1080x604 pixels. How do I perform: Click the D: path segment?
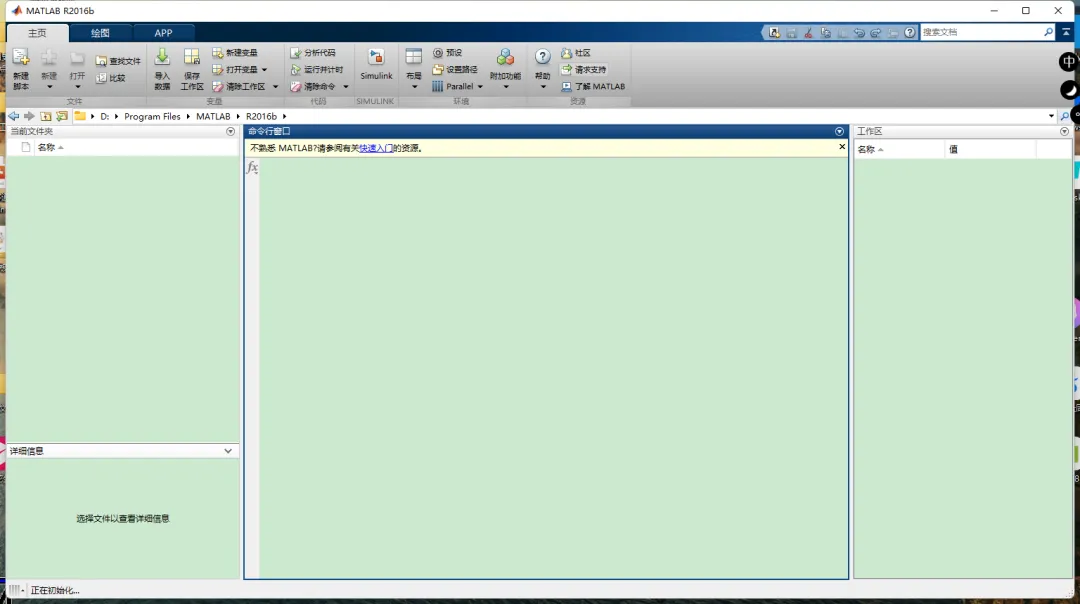pos(105,116)
